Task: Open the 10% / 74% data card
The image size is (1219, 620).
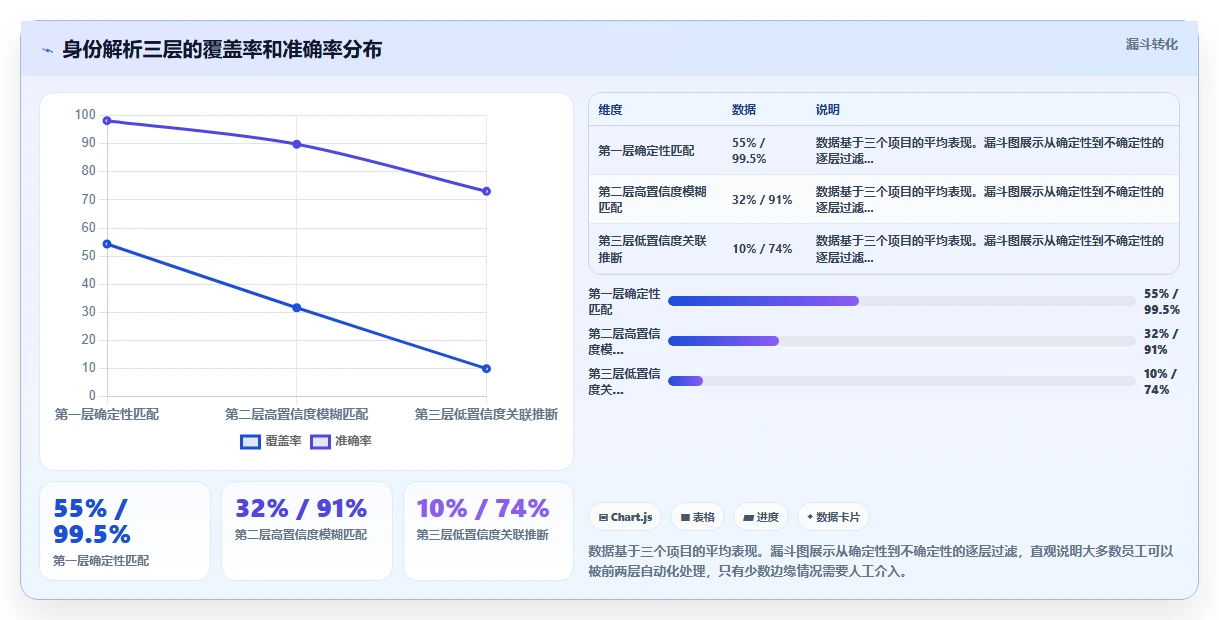Action: (x=488, y=531)
